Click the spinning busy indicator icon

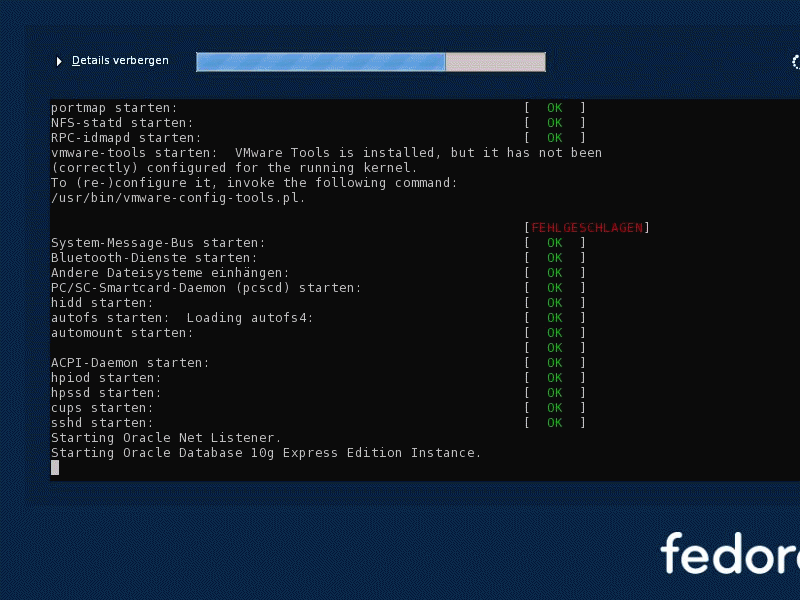[x=795, y=62]
